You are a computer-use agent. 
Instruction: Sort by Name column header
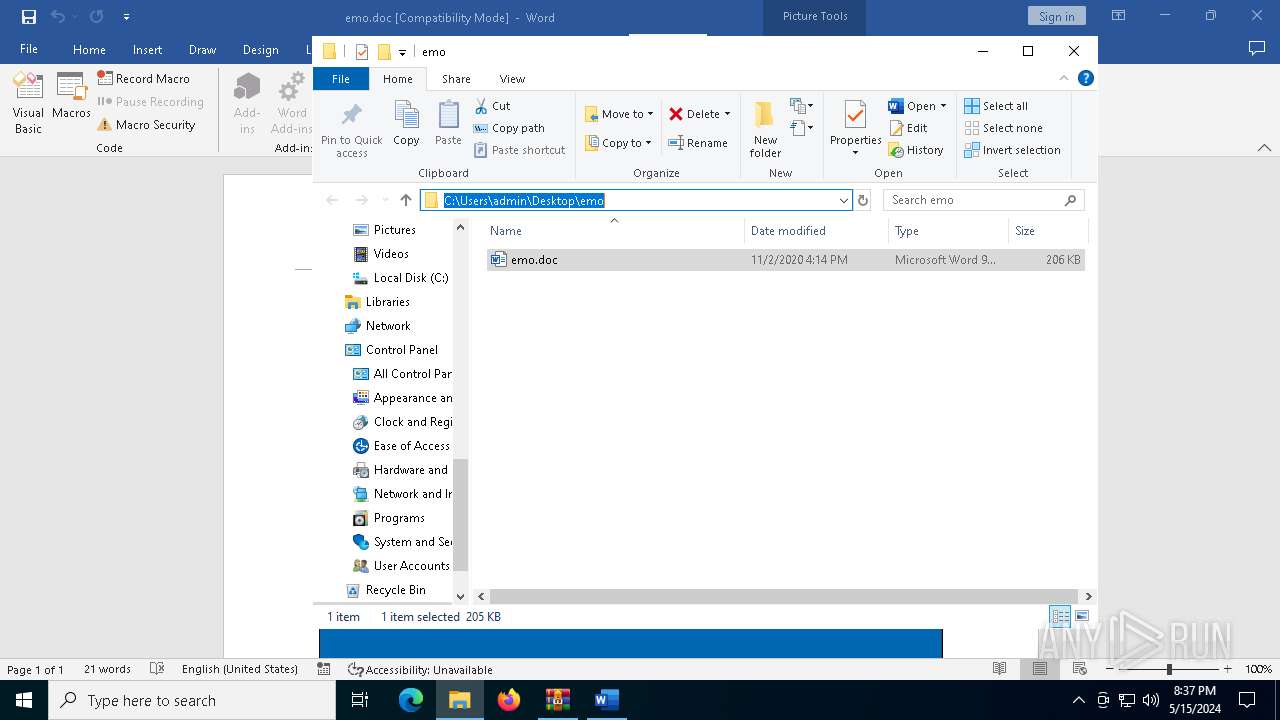click(x=615, y=231)
